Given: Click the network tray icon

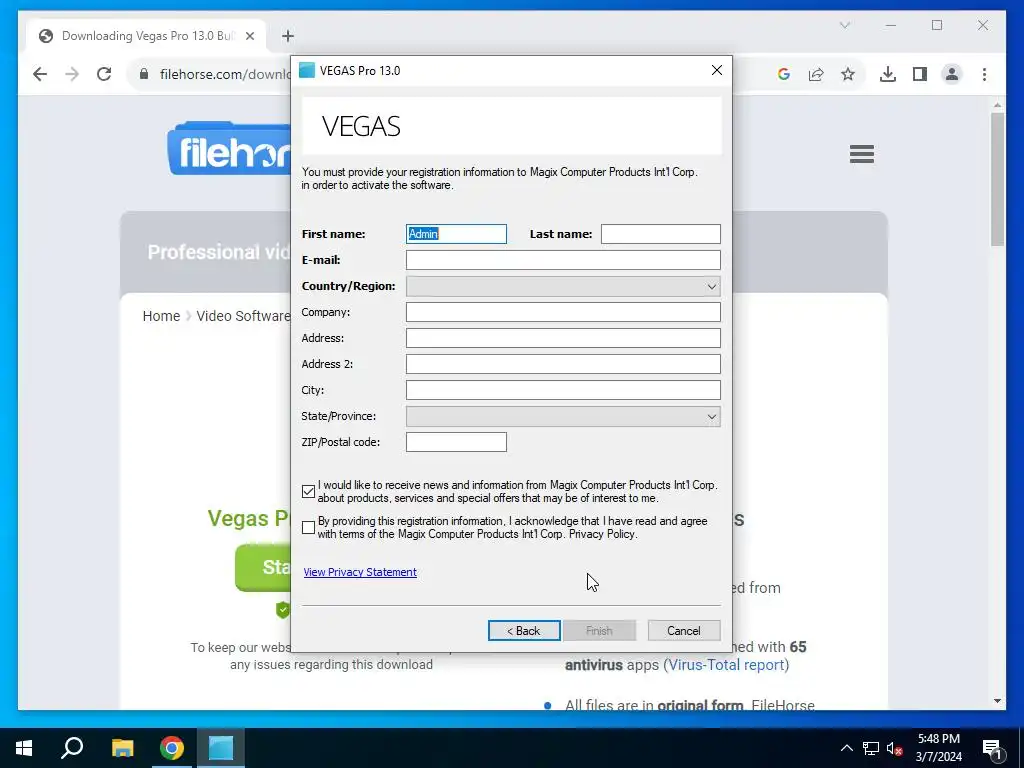Looking at the screenshot, I should click(871, 748).
